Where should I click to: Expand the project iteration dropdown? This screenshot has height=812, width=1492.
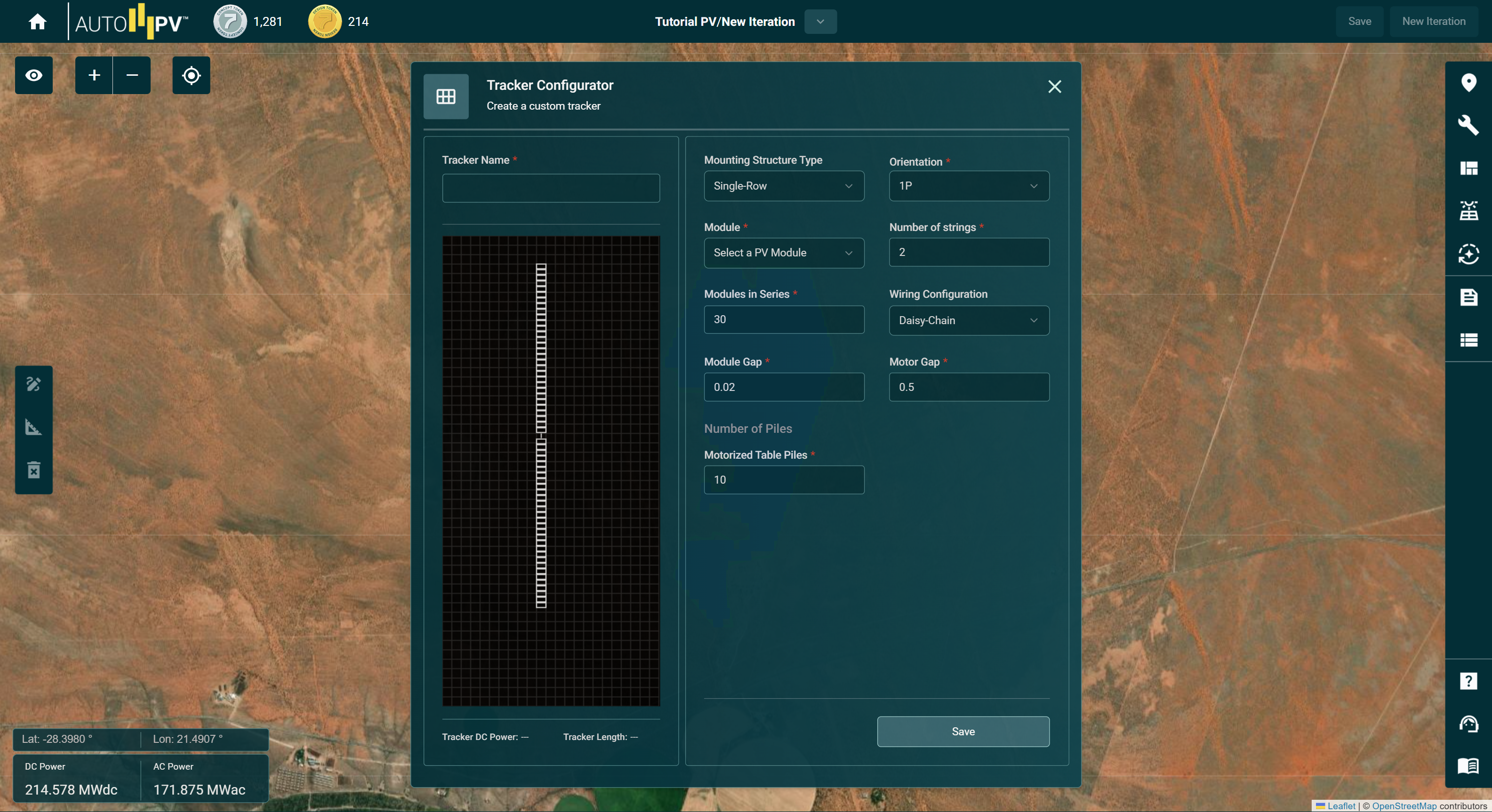click(820, 22)
